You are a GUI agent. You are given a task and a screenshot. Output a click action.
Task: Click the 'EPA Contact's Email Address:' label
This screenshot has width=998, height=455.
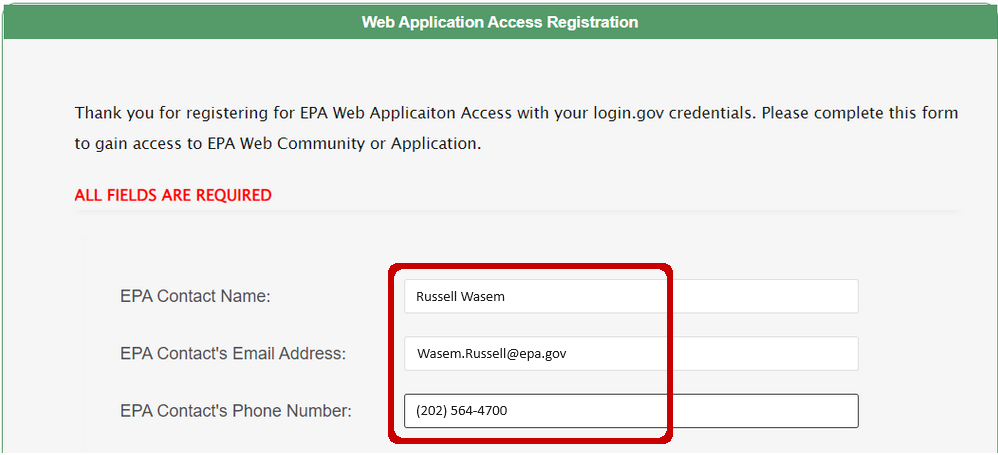(233, 354)
